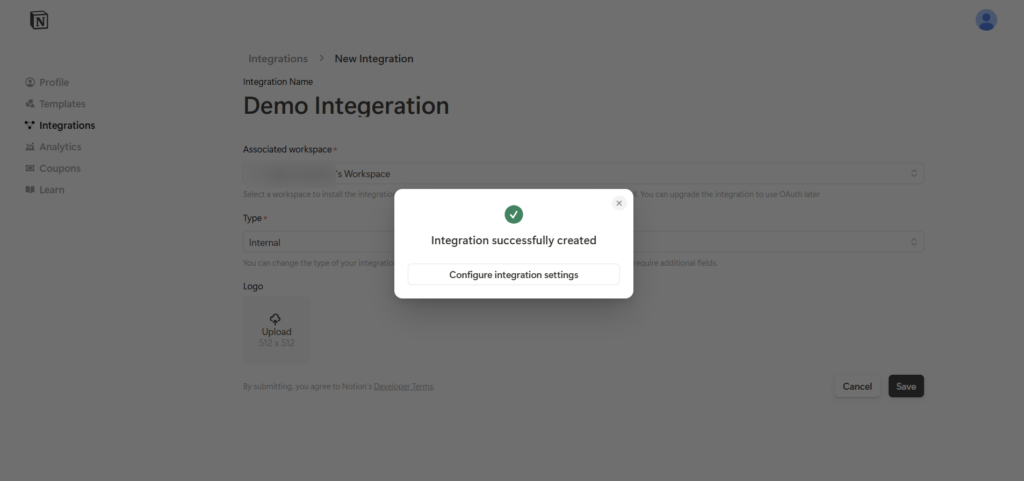The image size is (1024, 481).
Task: Click Configure integration settings button
Action: click(513, 275)
